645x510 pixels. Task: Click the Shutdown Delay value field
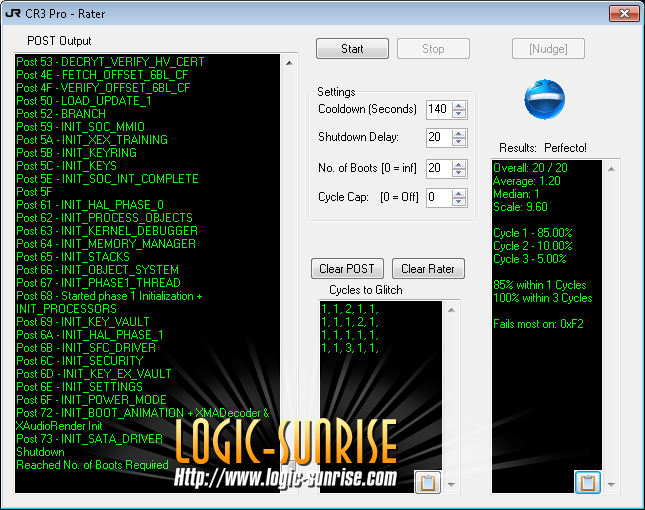pyautogui.click(x=438, y=138)
